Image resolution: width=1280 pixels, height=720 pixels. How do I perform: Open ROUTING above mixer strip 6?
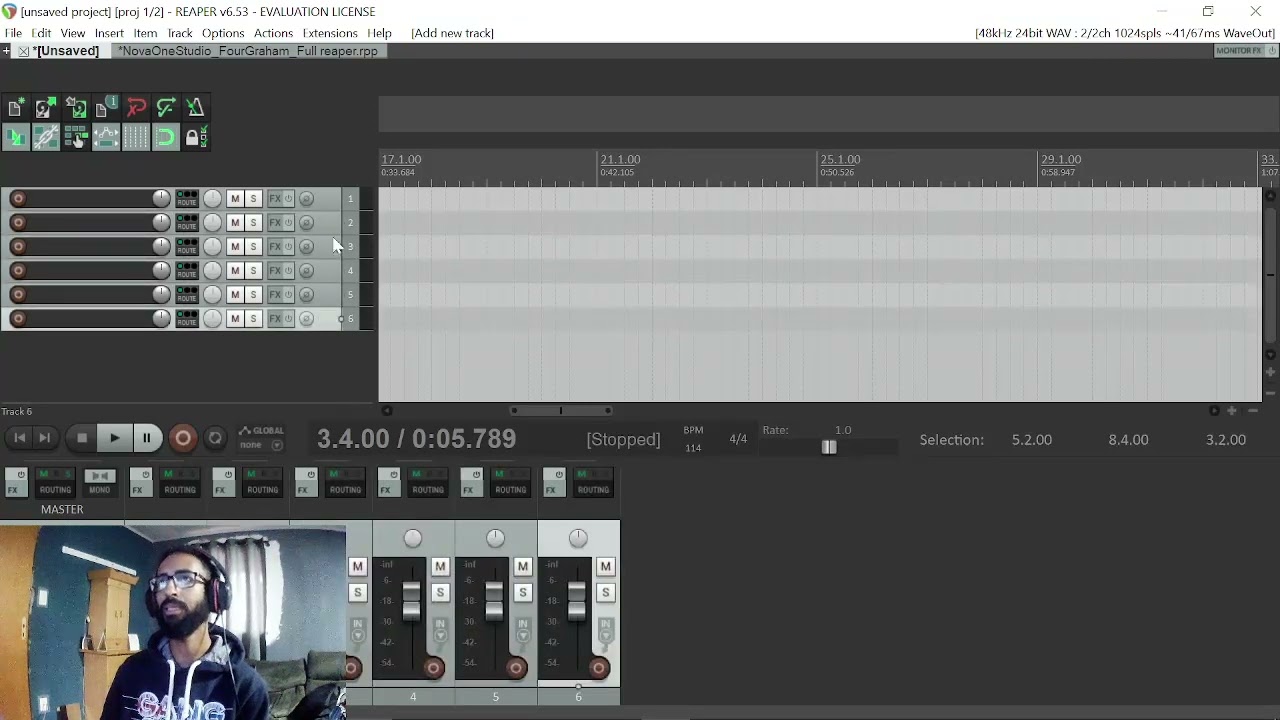tap(592, 482)
